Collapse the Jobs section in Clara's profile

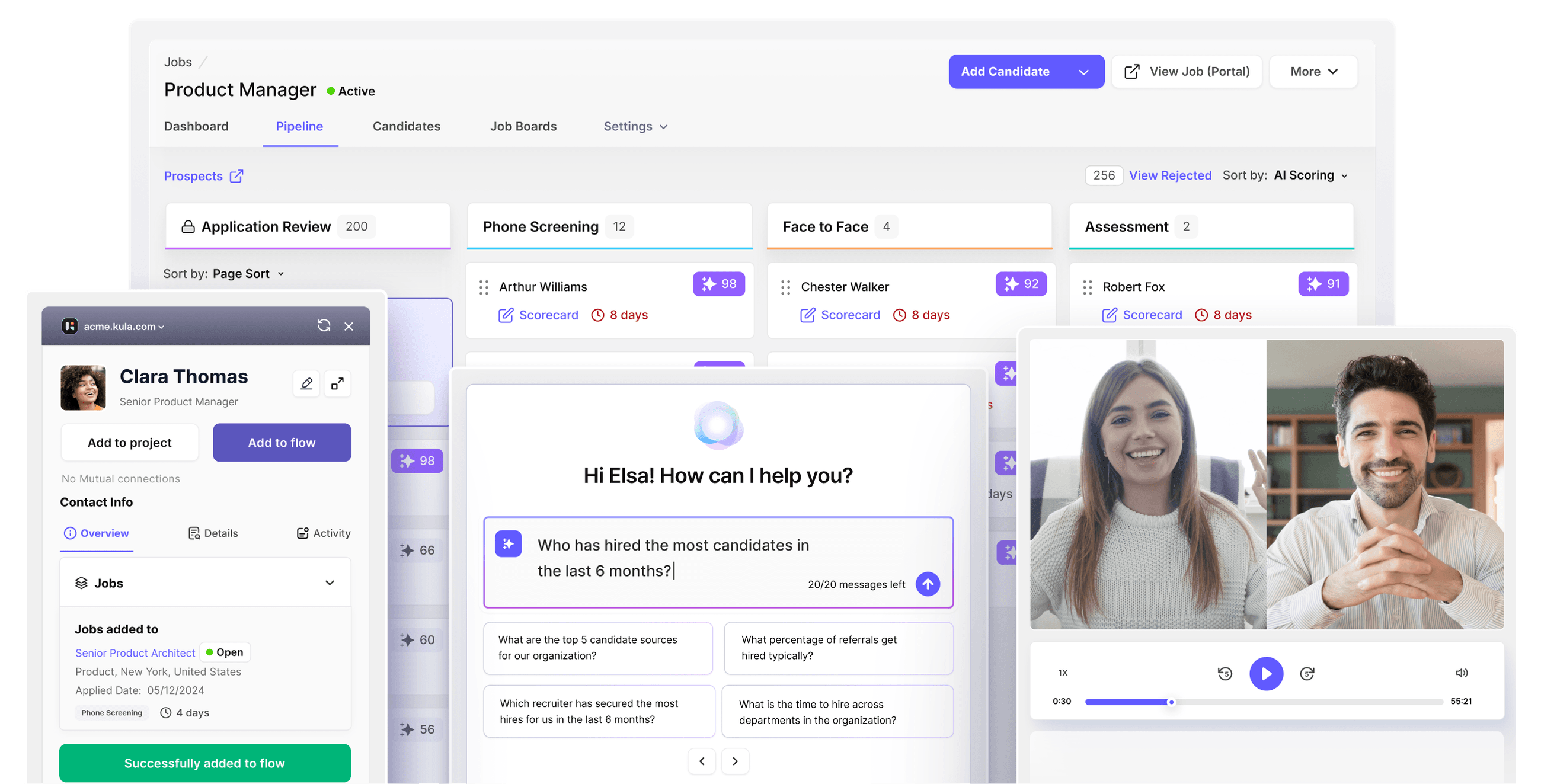pyautogui.click(x=330, y=582)
